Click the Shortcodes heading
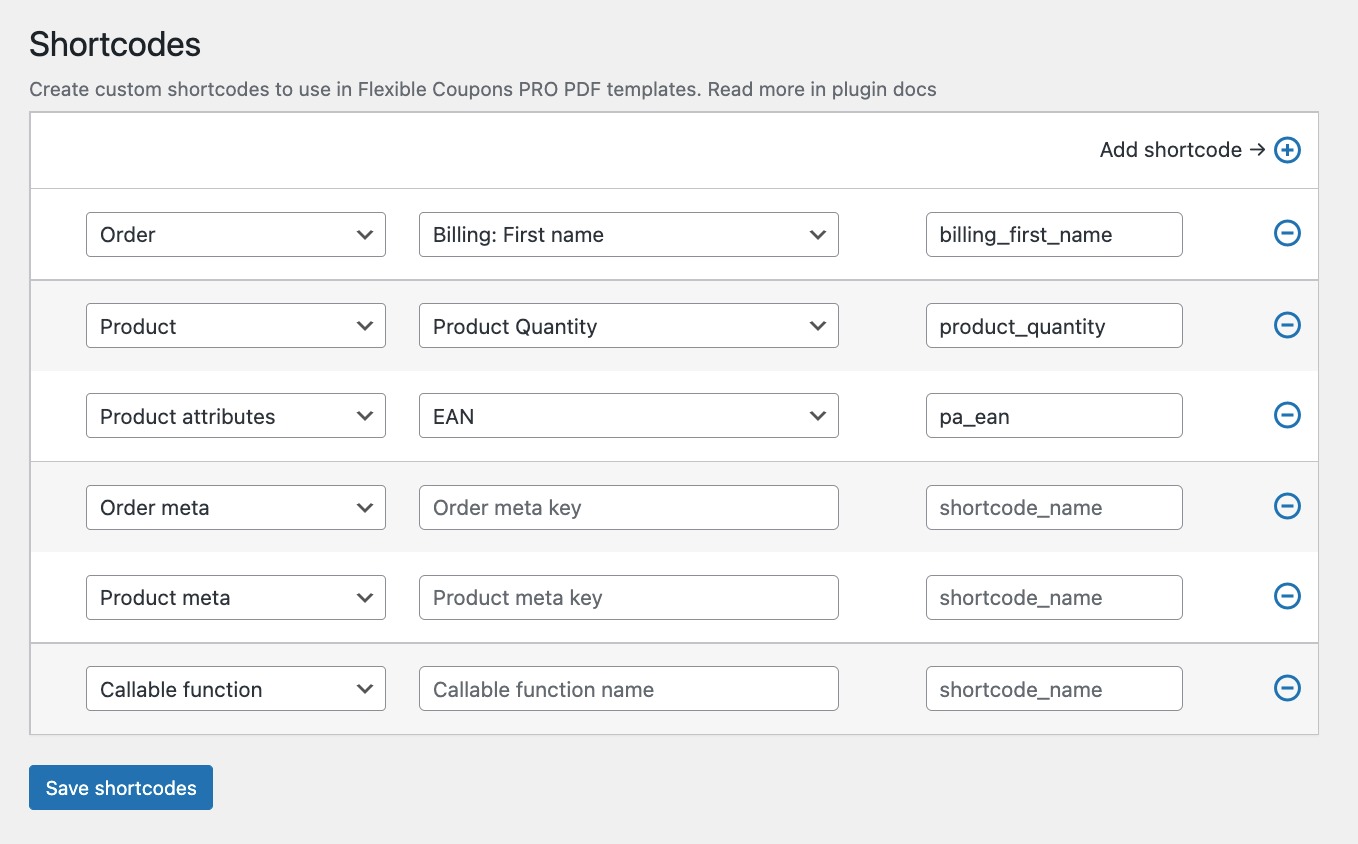The image size is (1358, 844). (115, 44)
